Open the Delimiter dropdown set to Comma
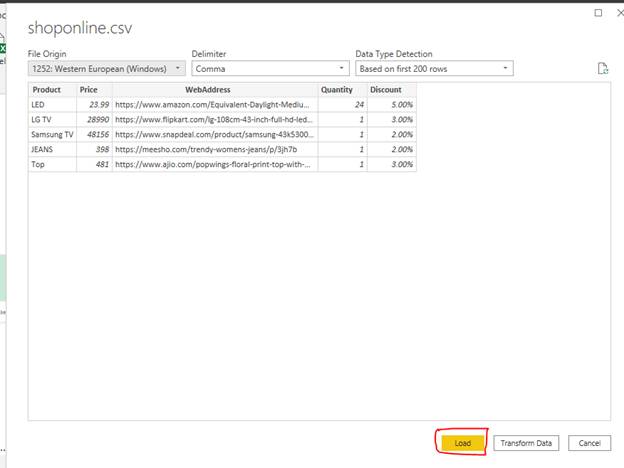The height and width of the screenshot is (468, 624). pos(270,68)
